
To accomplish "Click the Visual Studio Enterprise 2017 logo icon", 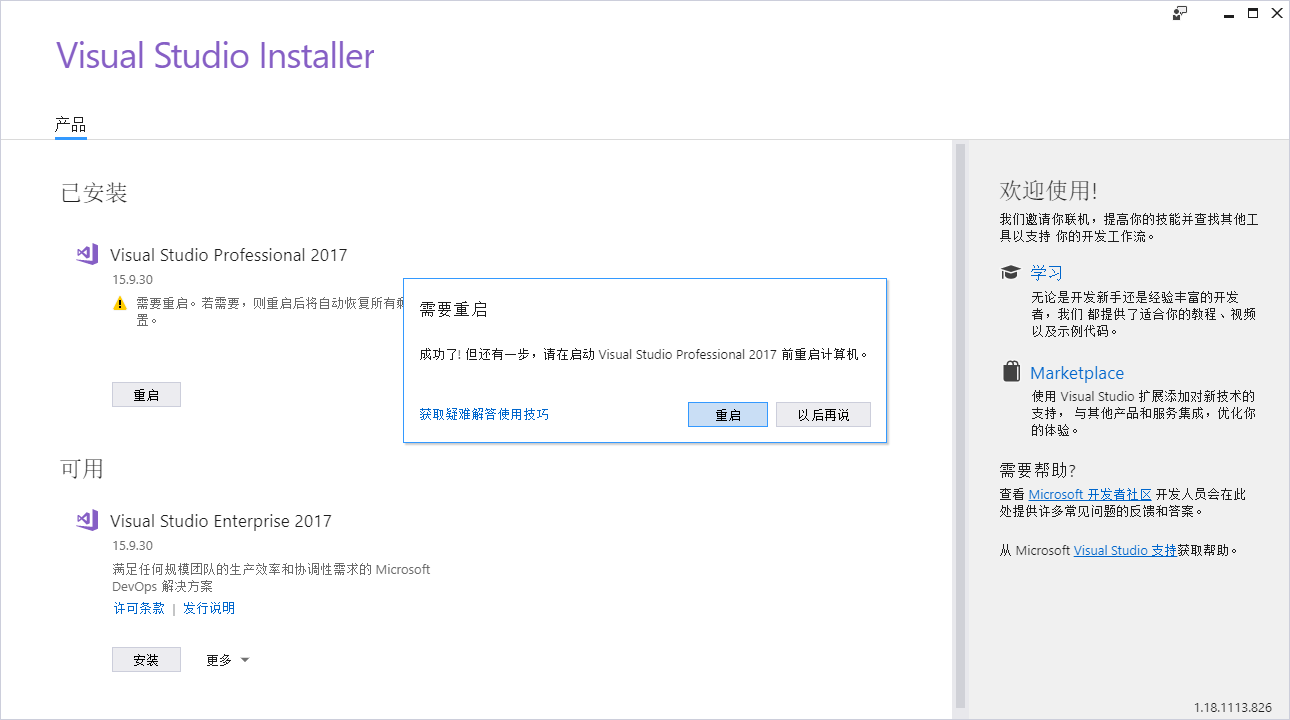I will coord(87,520).
